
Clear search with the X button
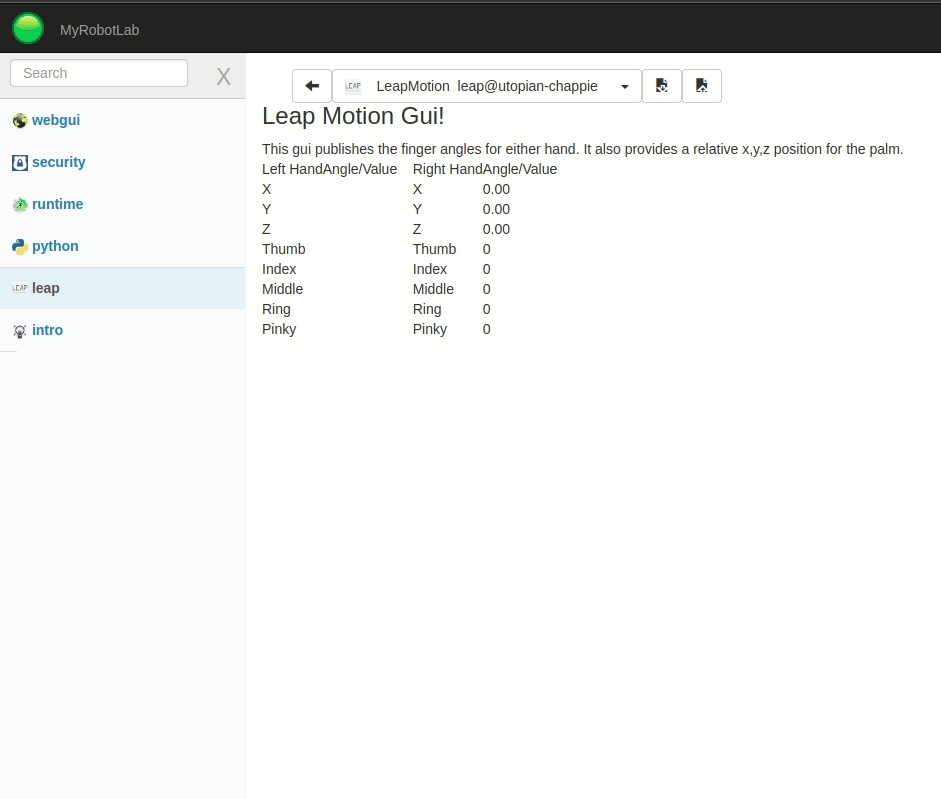point(223,77)
